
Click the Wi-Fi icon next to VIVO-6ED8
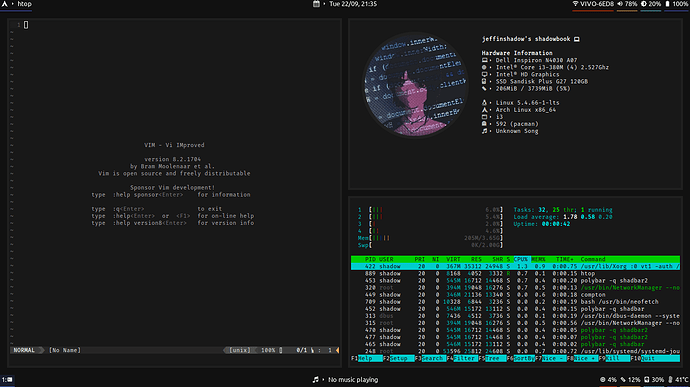click(x=575, y=4)
